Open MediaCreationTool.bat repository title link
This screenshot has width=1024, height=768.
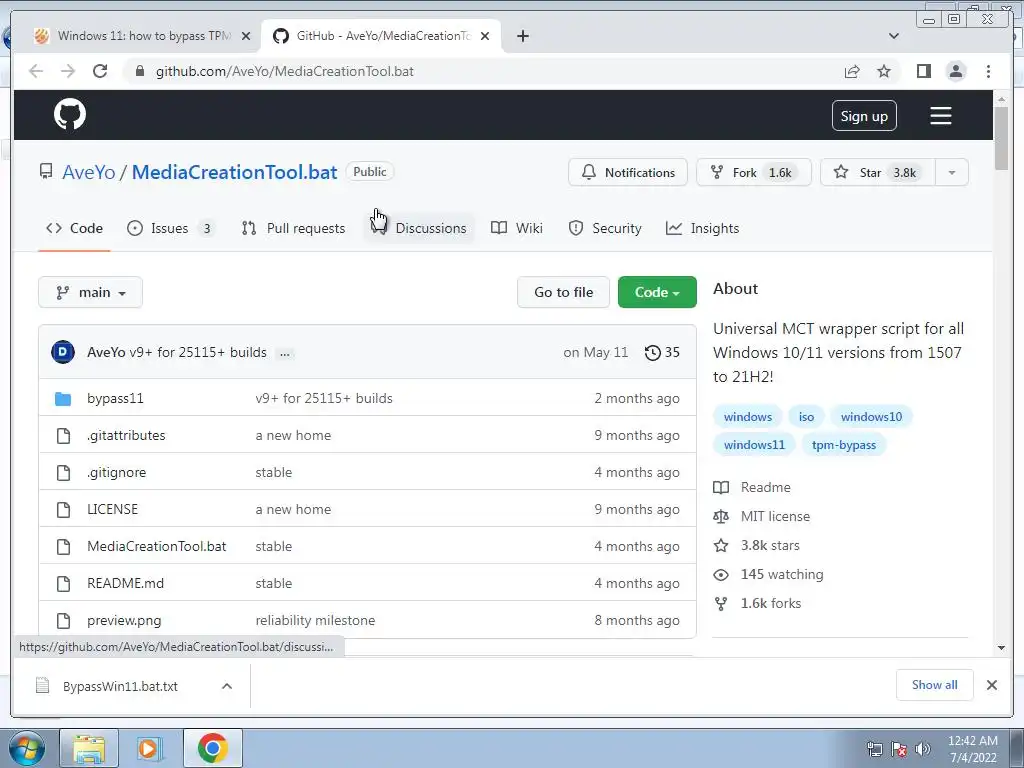click(234, 172)
